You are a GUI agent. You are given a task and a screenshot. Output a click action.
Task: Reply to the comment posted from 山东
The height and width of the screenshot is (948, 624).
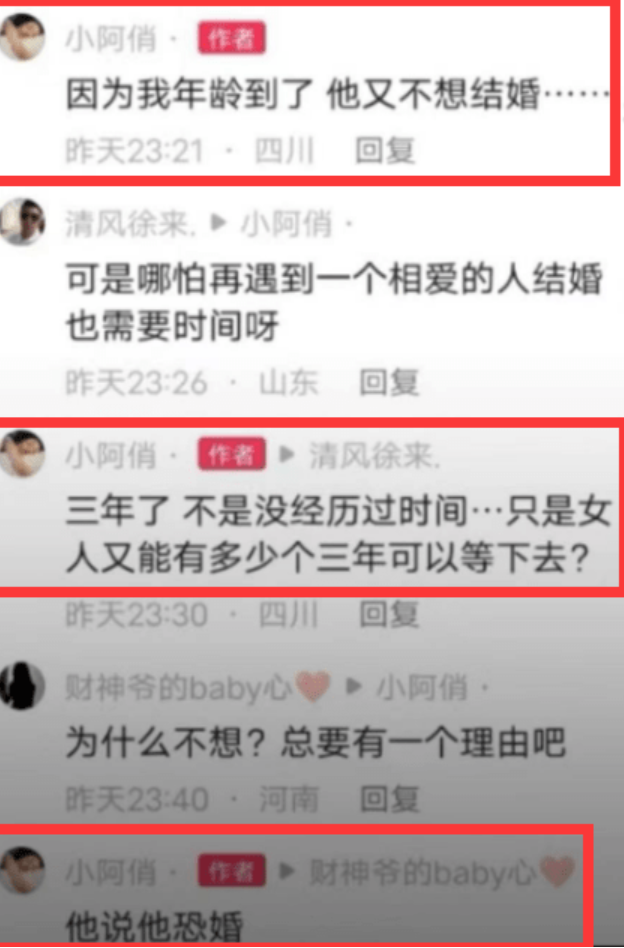[x=389, y=383]
